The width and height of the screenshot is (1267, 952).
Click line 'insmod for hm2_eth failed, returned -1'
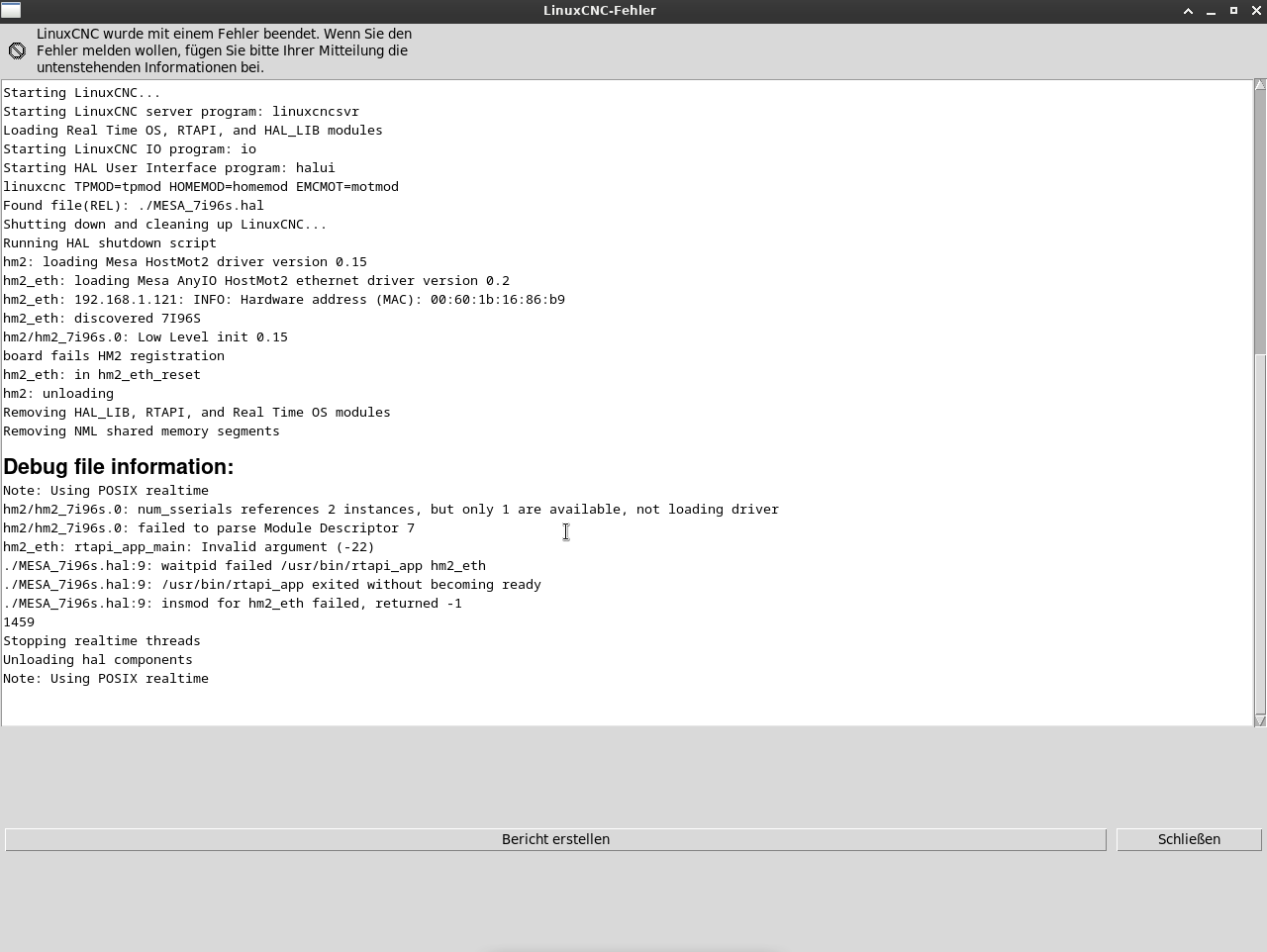point(233,603)
